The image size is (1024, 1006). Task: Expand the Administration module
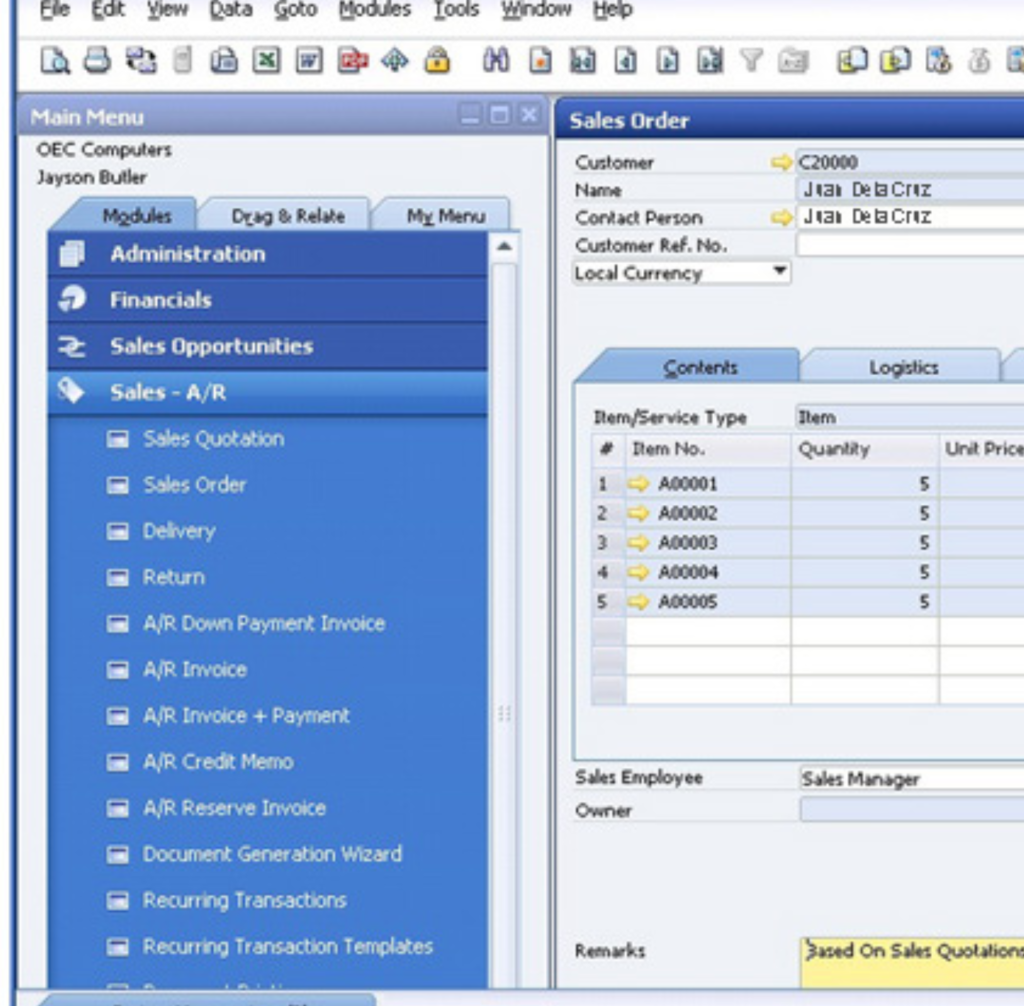(x=268, y=253)
